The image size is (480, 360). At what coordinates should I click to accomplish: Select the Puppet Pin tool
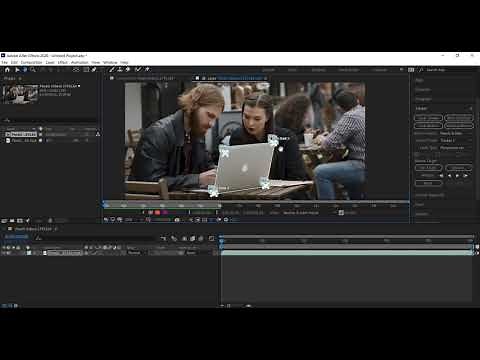[147, 69]
